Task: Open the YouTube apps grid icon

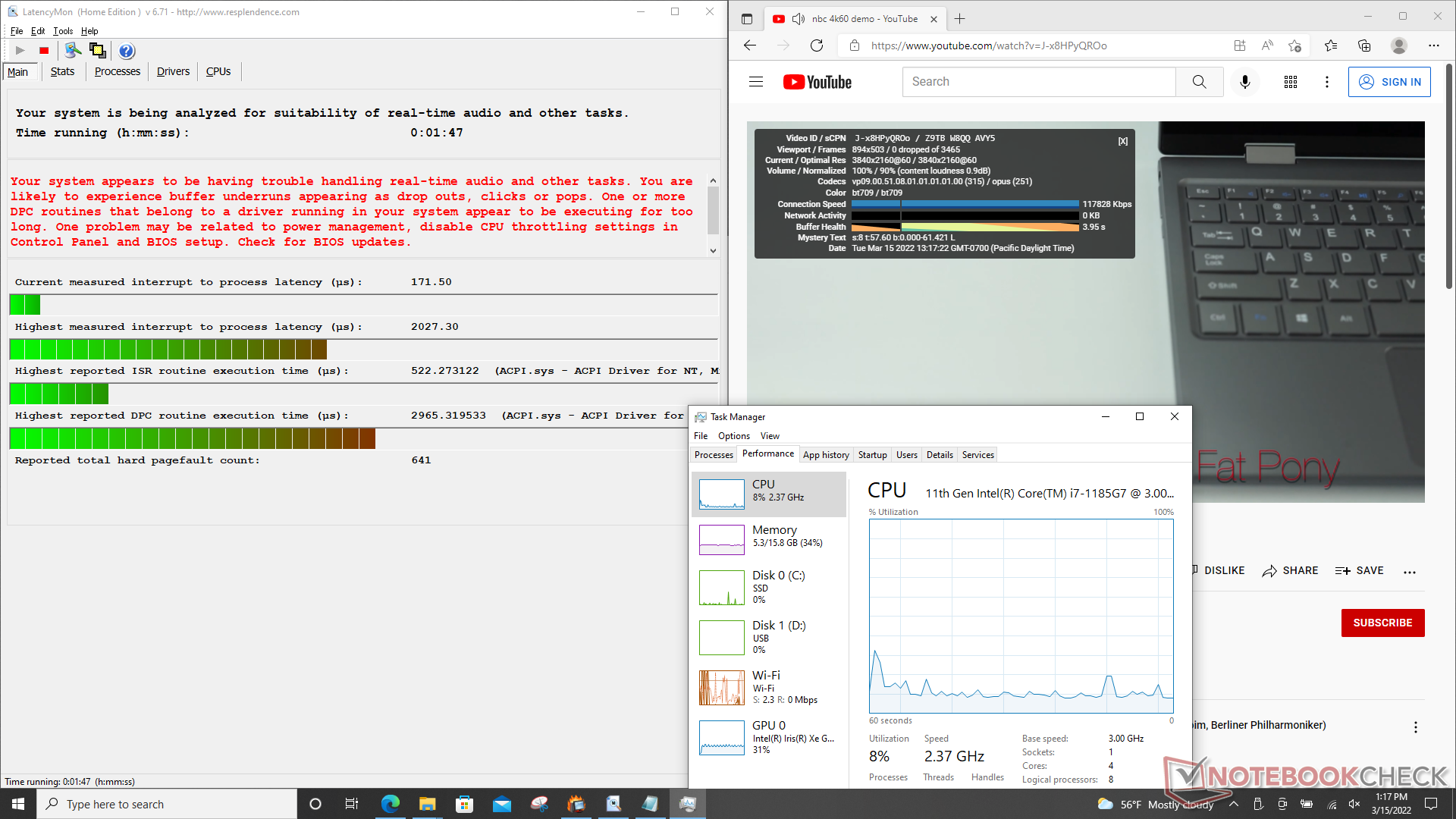Action: pos(1291,82)
